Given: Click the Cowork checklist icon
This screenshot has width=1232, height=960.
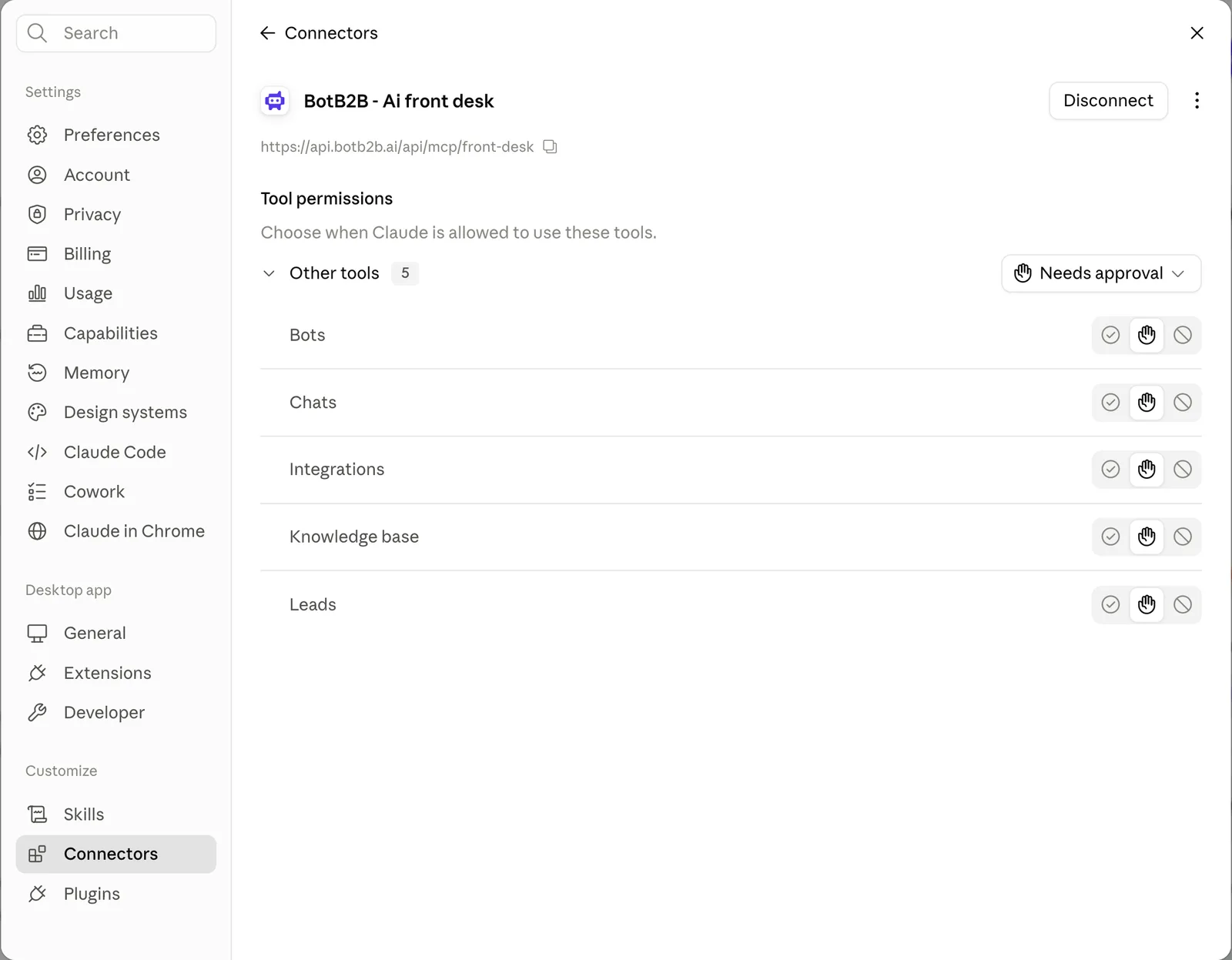Looking at the screenshot, I should (37, 492).
